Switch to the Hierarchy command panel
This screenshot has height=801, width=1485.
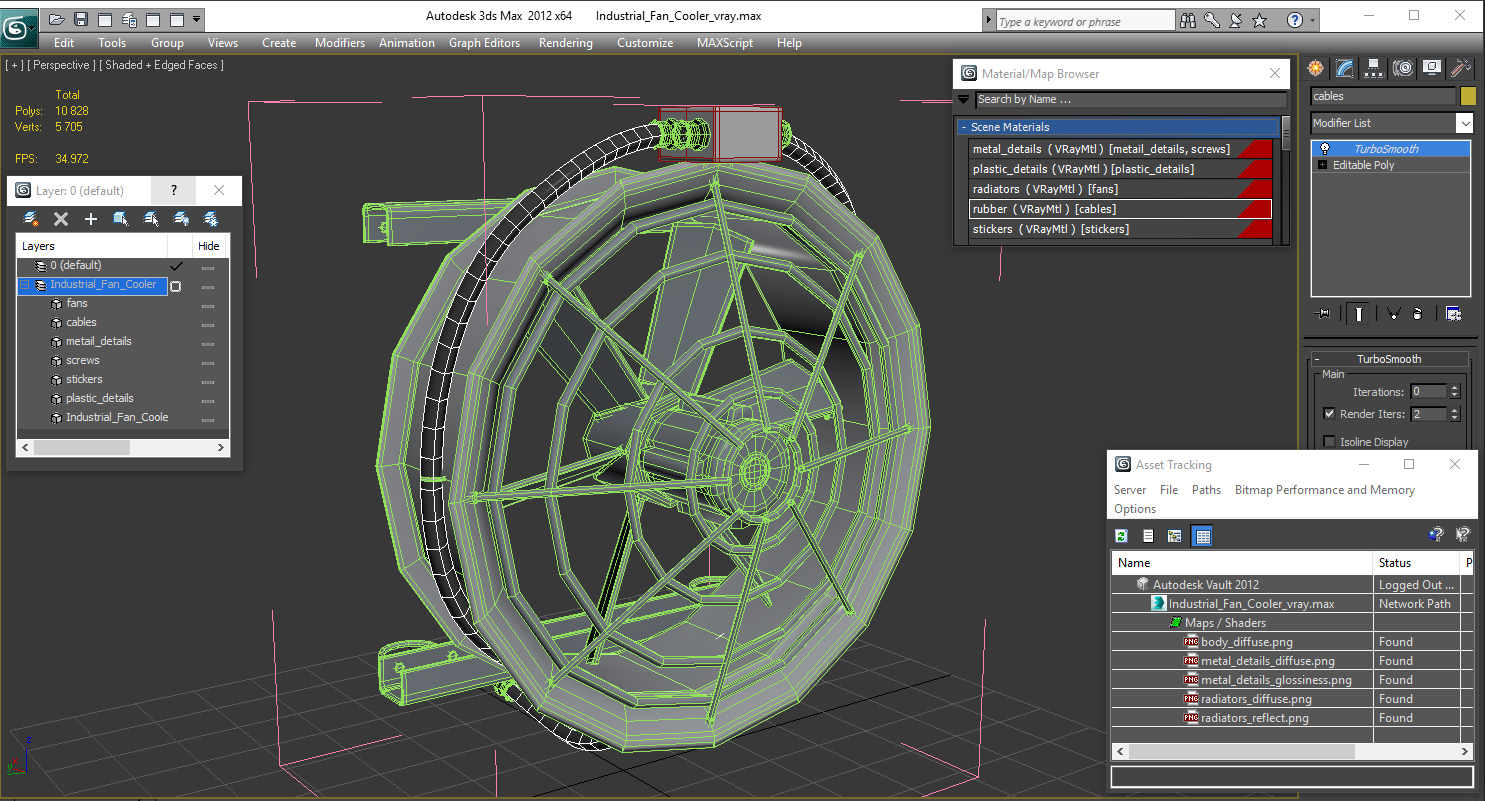coord(1374,68)
